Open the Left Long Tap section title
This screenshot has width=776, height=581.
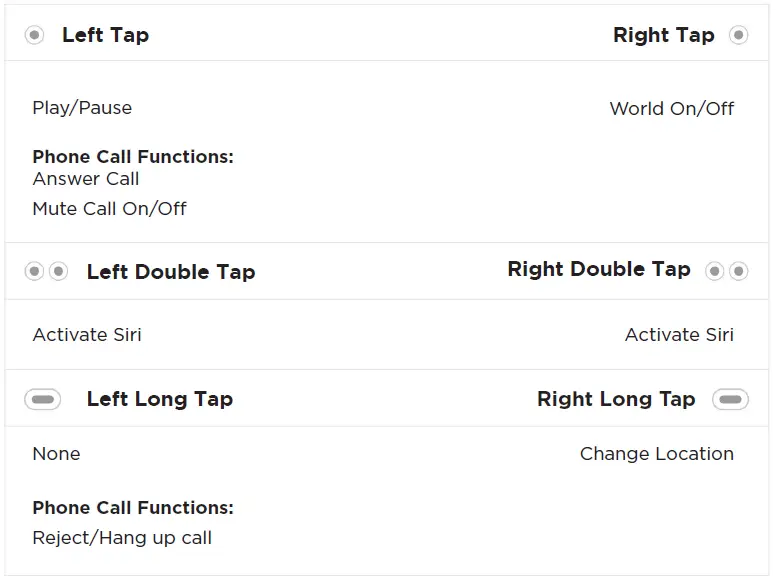(160, 399)
